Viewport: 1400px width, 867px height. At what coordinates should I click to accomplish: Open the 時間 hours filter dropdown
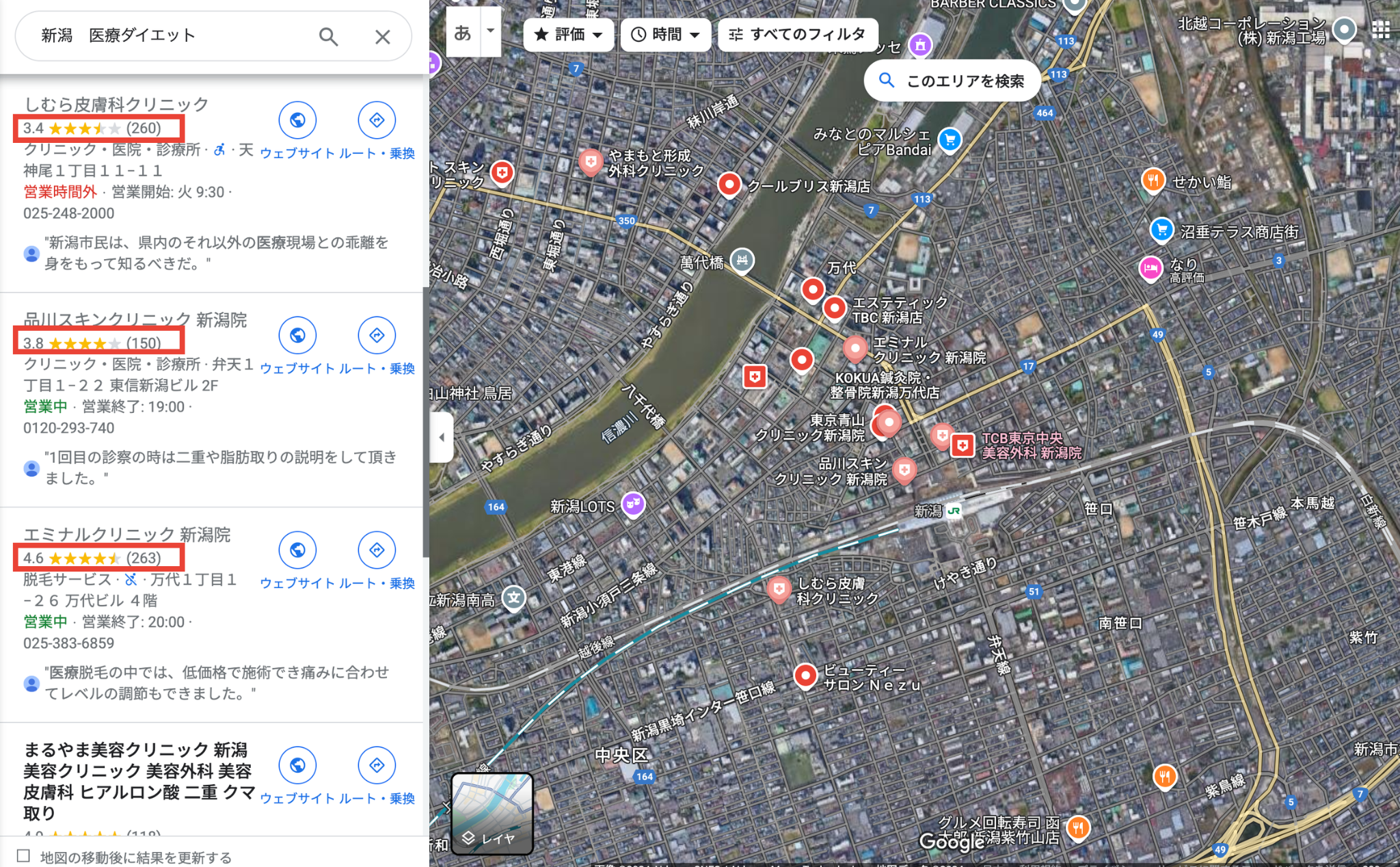click(x=665, y=34)
